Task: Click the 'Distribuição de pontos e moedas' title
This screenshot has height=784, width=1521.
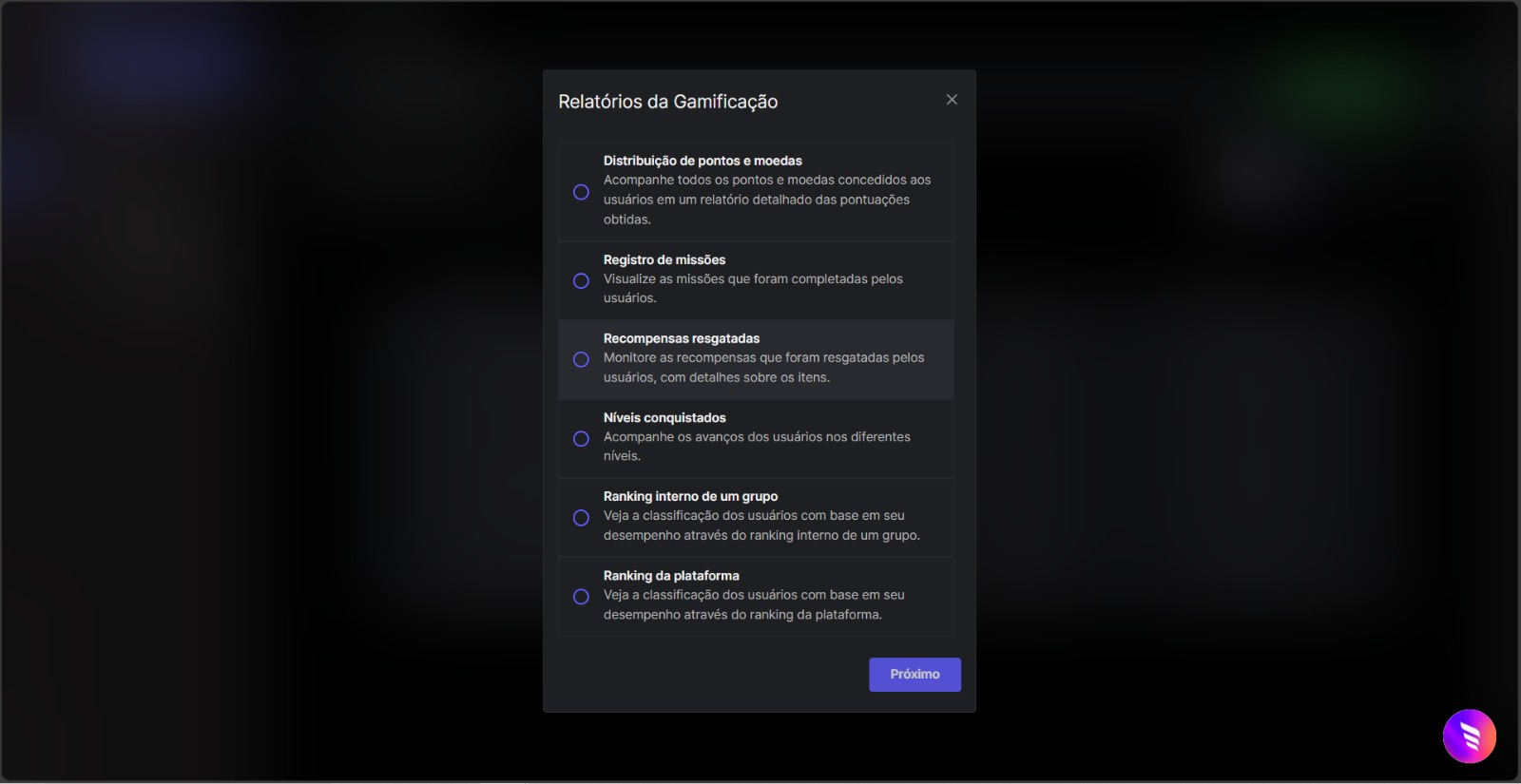Action: point(703,161)
